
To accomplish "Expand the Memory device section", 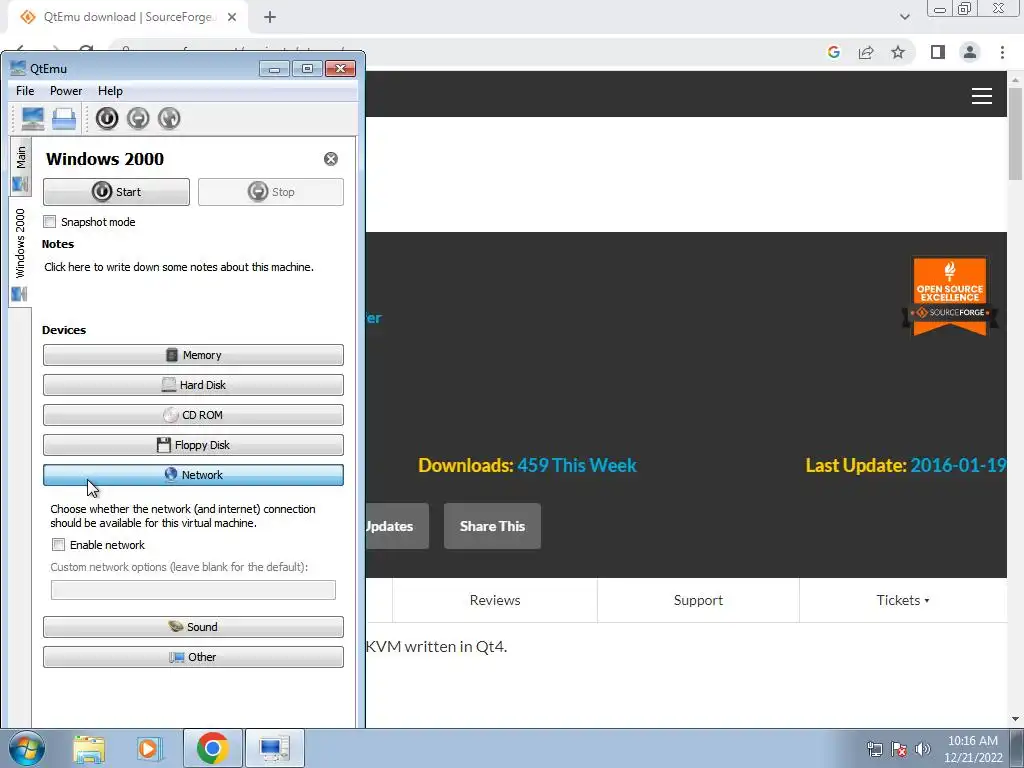I will point(193,355).
